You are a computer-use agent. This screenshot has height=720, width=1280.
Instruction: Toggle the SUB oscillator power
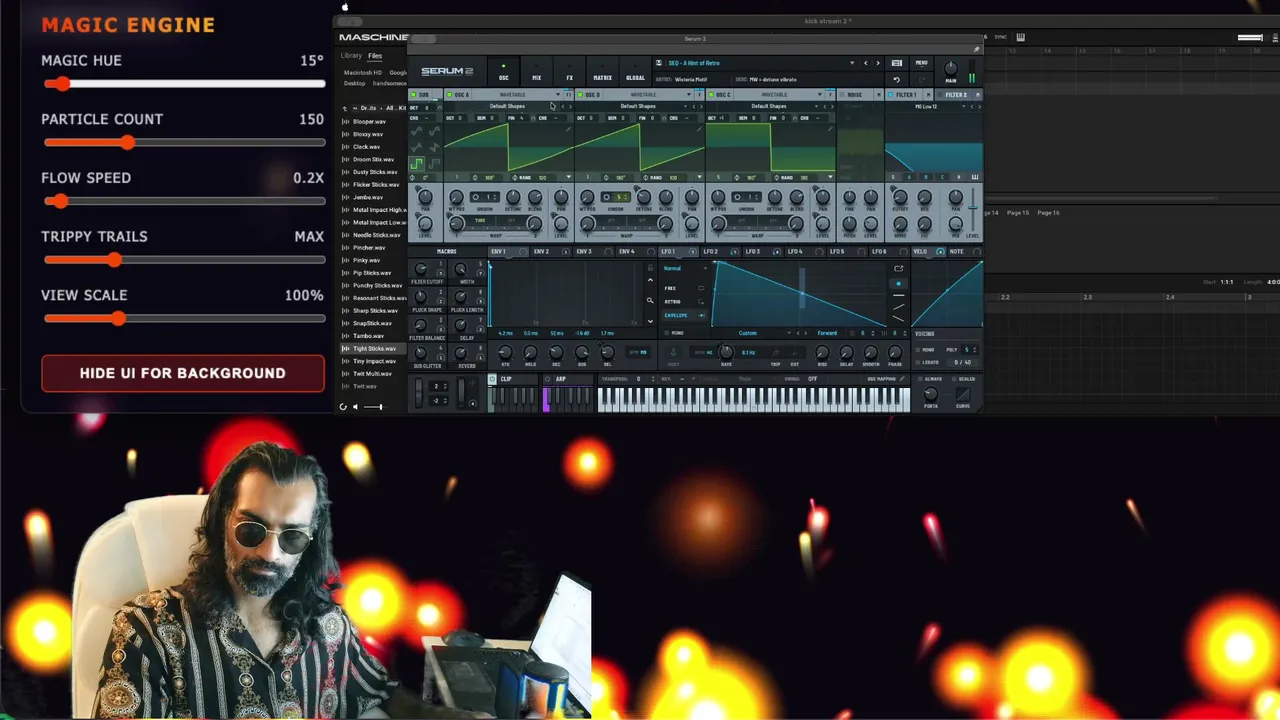[414, 95]
